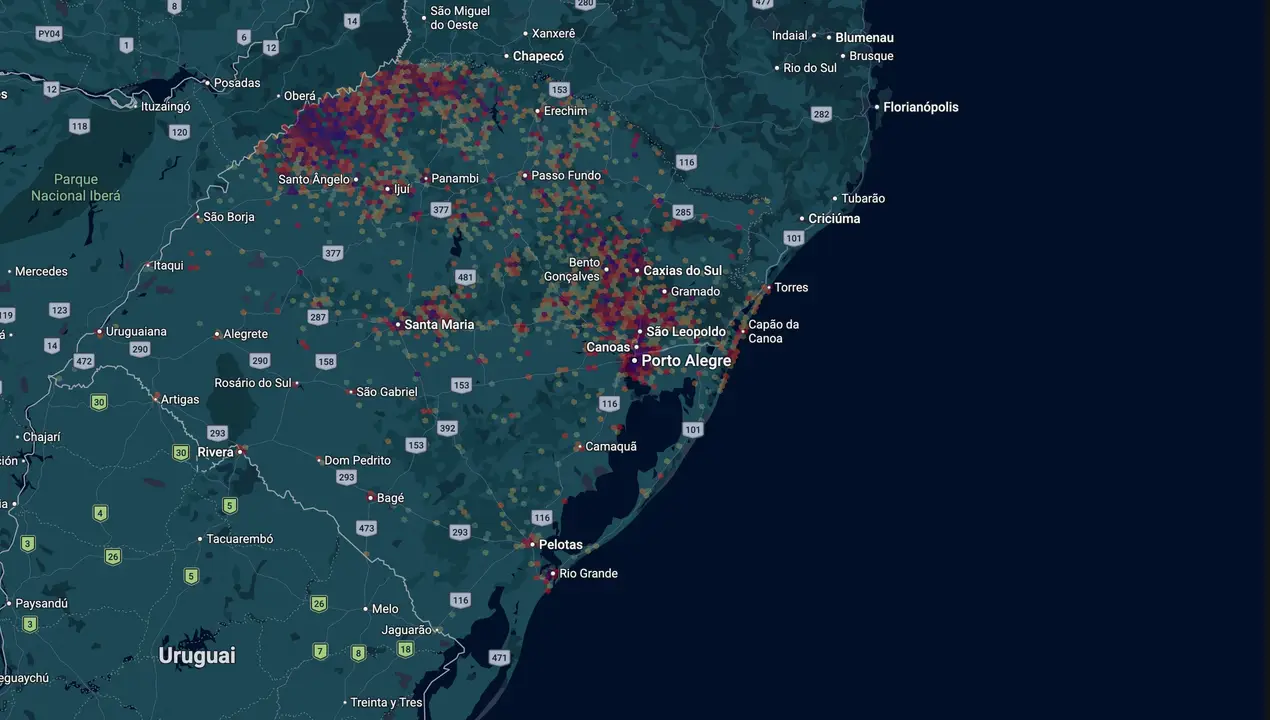
Task: Click the green route 30 shield near Rivera
Action: [181, 453]
